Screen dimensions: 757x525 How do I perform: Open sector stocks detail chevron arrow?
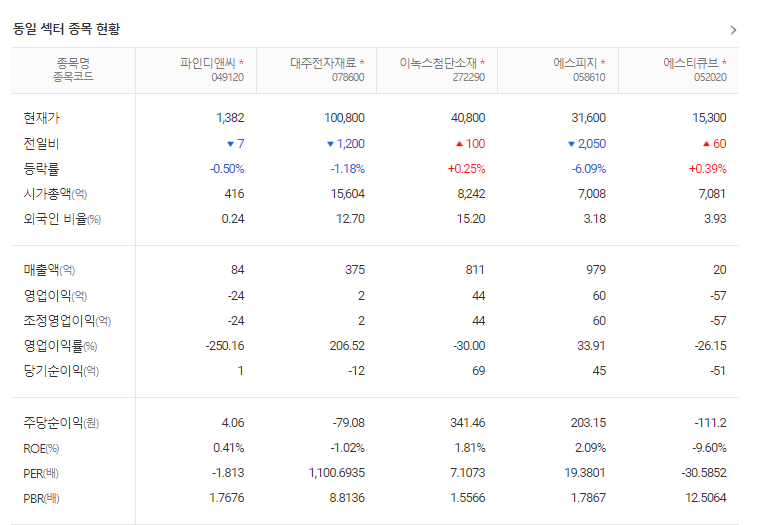[x=733, y=30]
